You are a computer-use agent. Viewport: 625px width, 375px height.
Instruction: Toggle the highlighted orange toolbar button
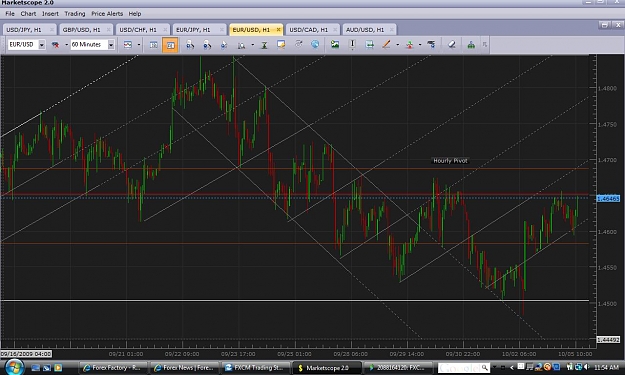(170, 45)
